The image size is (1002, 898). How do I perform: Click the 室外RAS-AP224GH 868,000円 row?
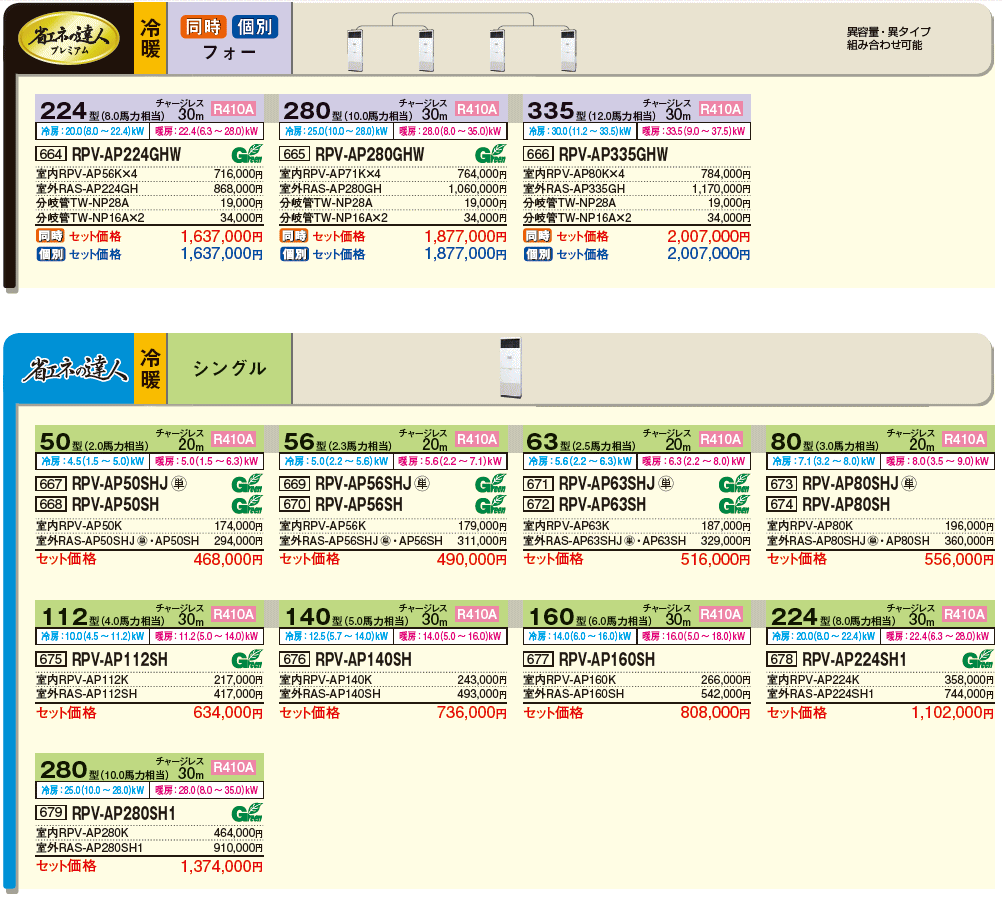(150, 189)
